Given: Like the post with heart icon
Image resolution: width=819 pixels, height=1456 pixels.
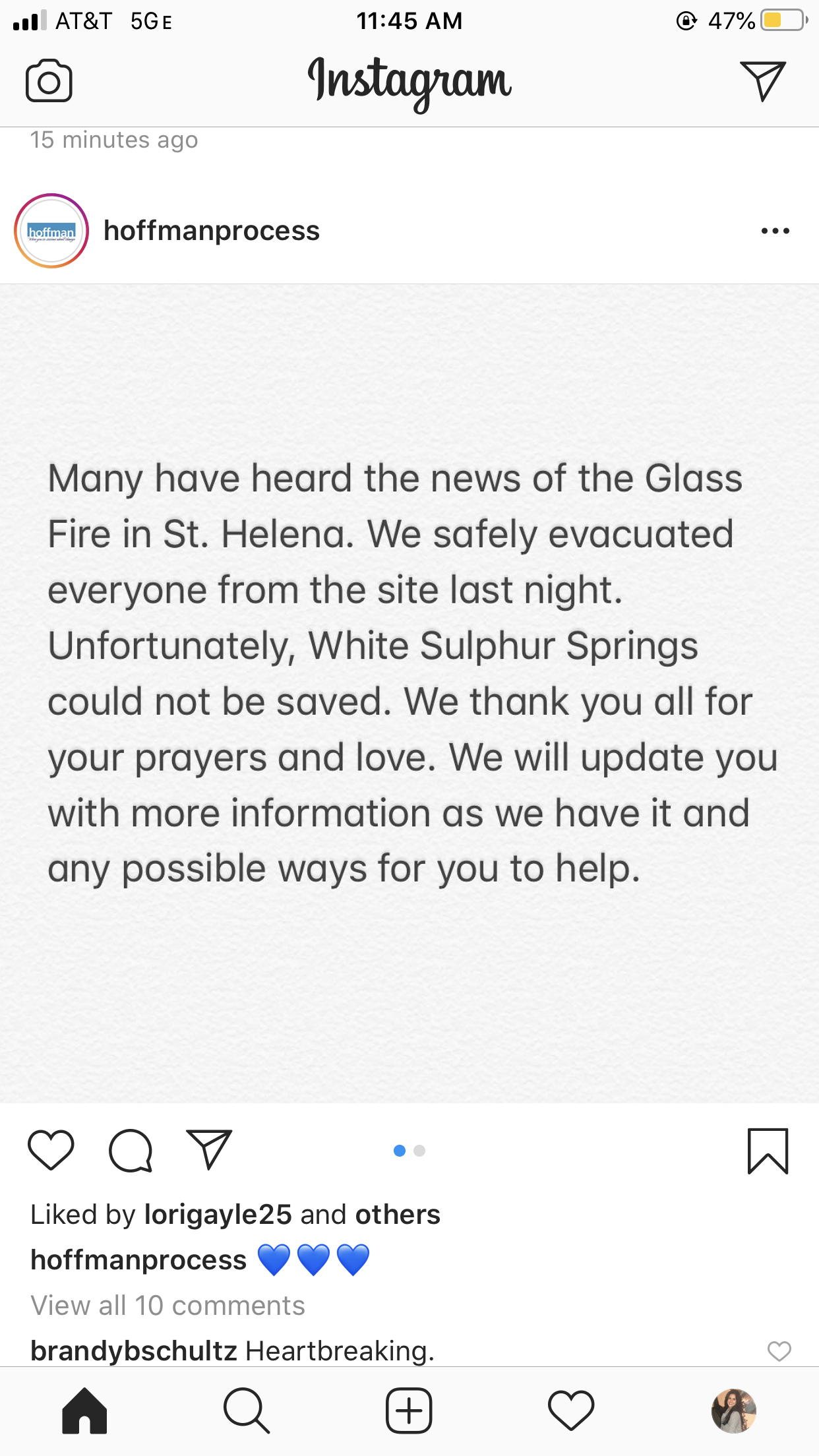Looking at the screenshot, I should [51, 1150].
